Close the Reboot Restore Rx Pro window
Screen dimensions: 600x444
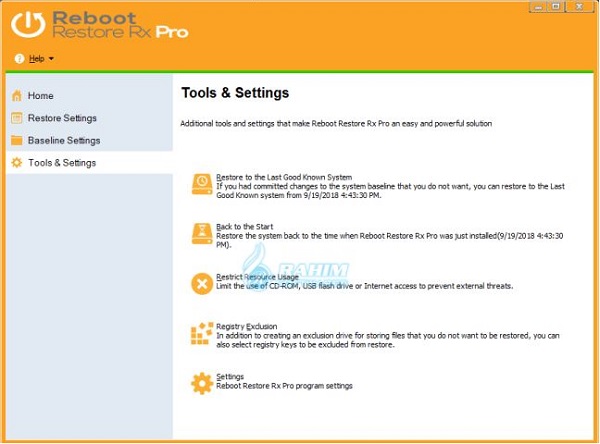click(x=579, y=7)
